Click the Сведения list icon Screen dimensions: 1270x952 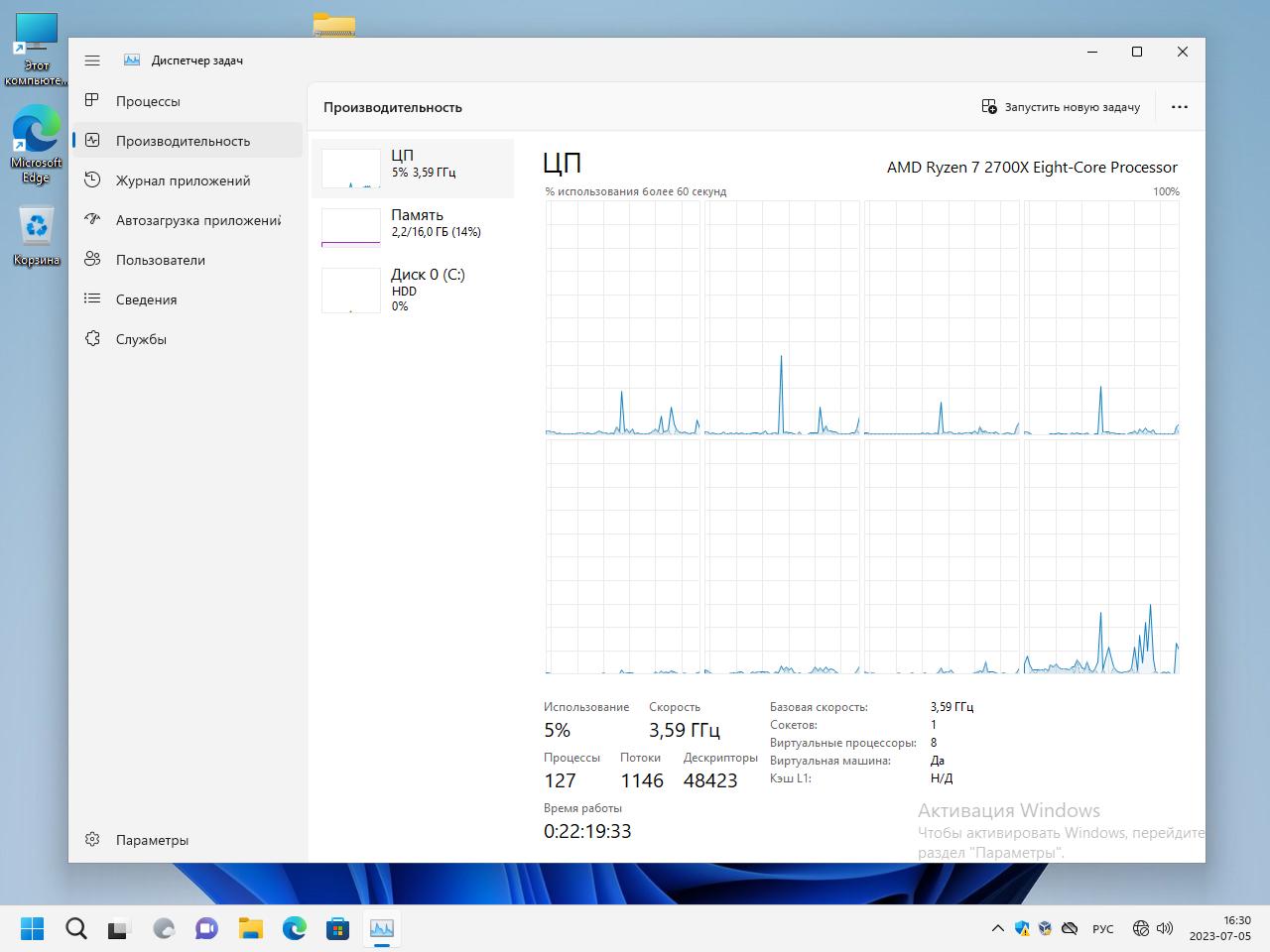(92, 298)
